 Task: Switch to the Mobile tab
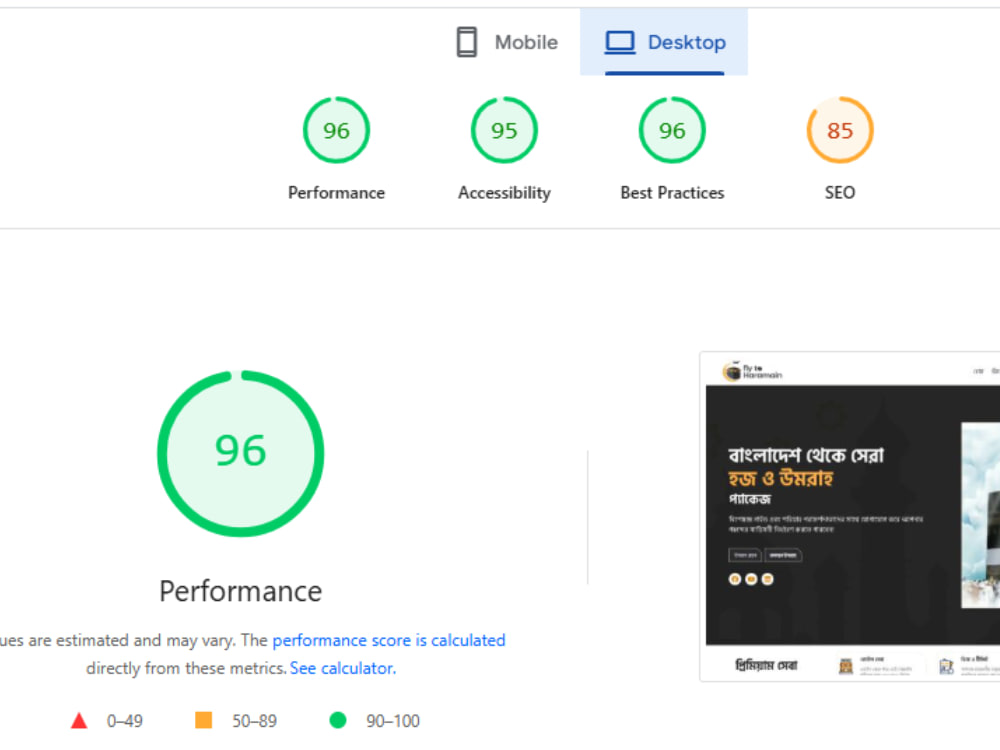pyautogui.click(x=507, y=42)
